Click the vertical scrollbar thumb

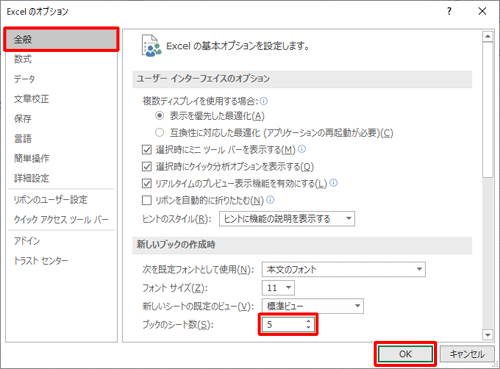[488, 110]
